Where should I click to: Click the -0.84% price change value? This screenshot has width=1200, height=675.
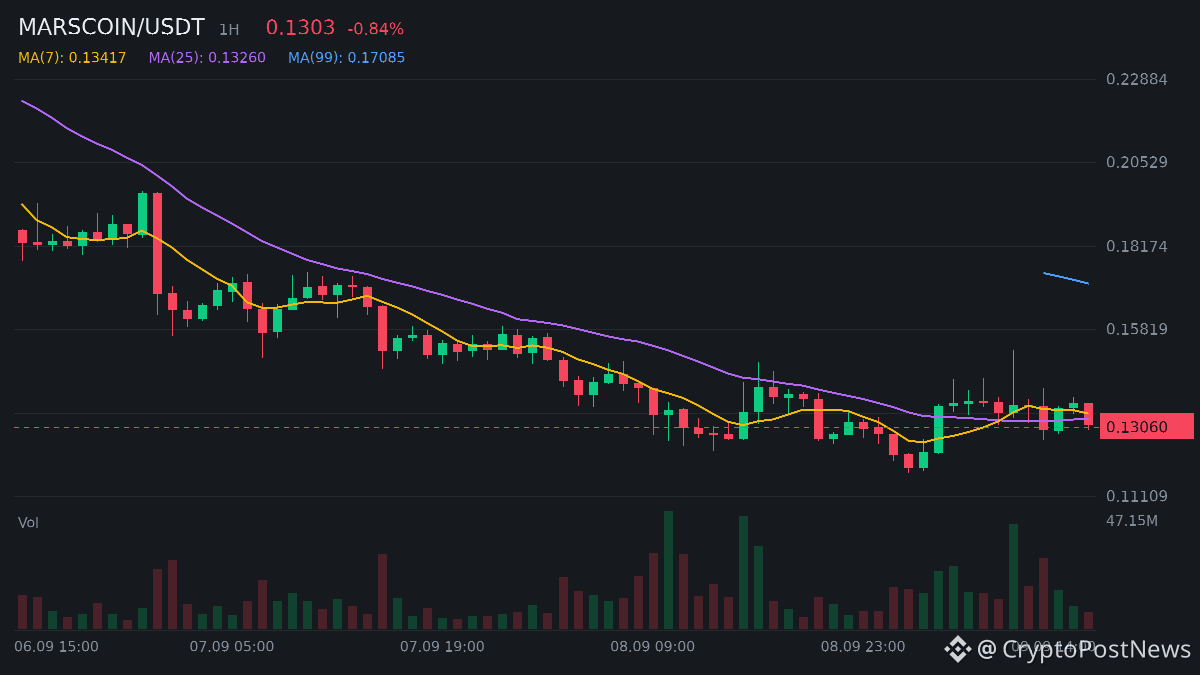[x=375, y=29]
